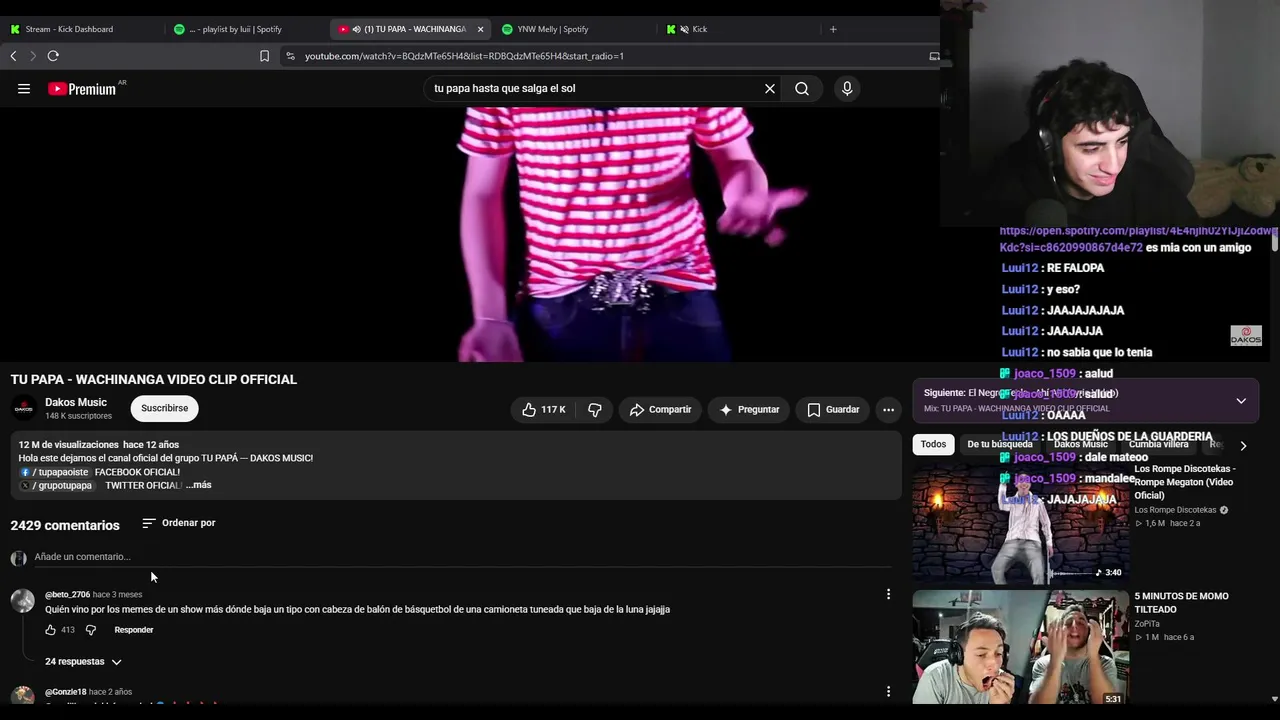Expand 24 respuestas under beto_2706 comment
The width and height of the screenshot is (1280, 720).
(x=83, y=662)
